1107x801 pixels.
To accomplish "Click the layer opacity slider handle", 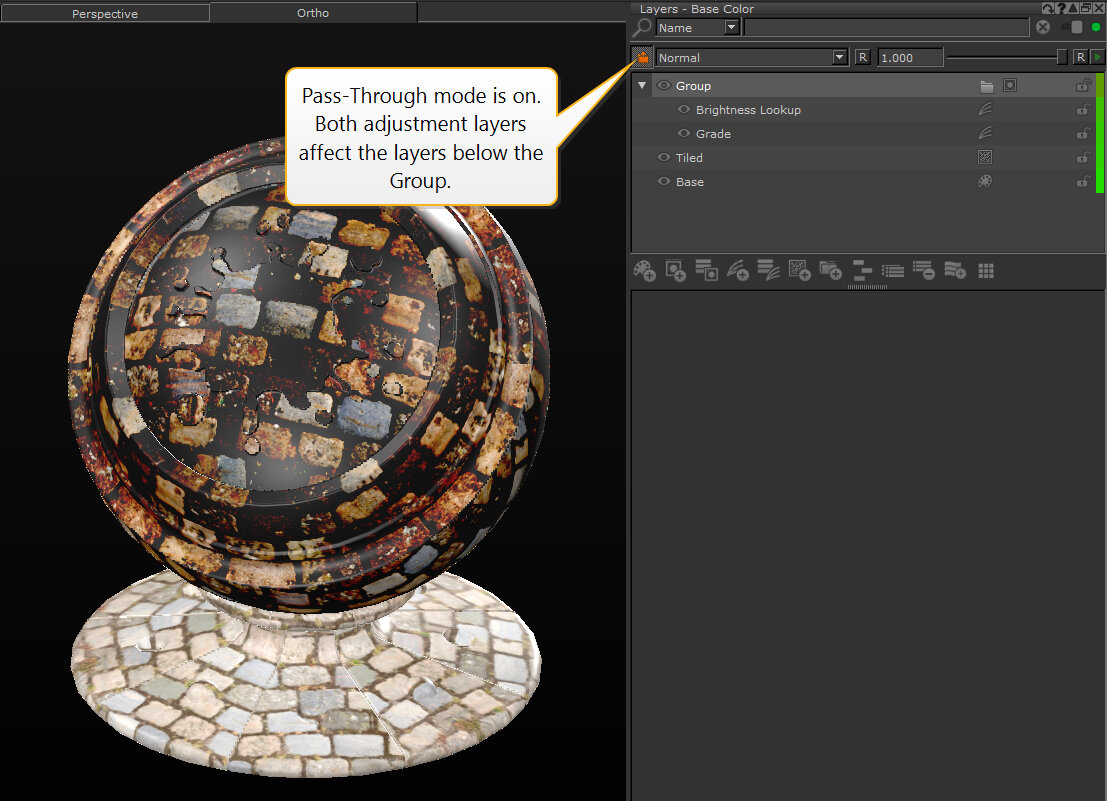I will coord(1062,58).
